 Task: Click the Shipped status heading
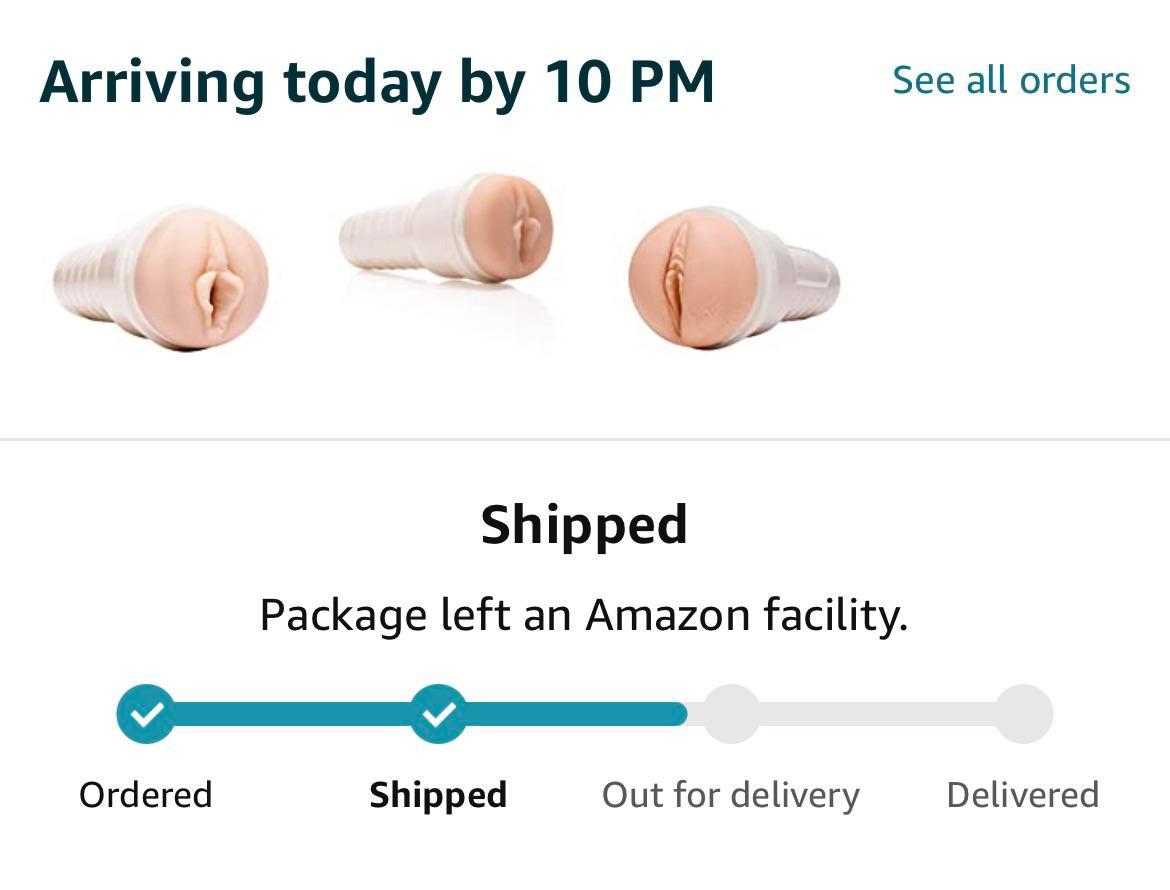coord(585,523)
